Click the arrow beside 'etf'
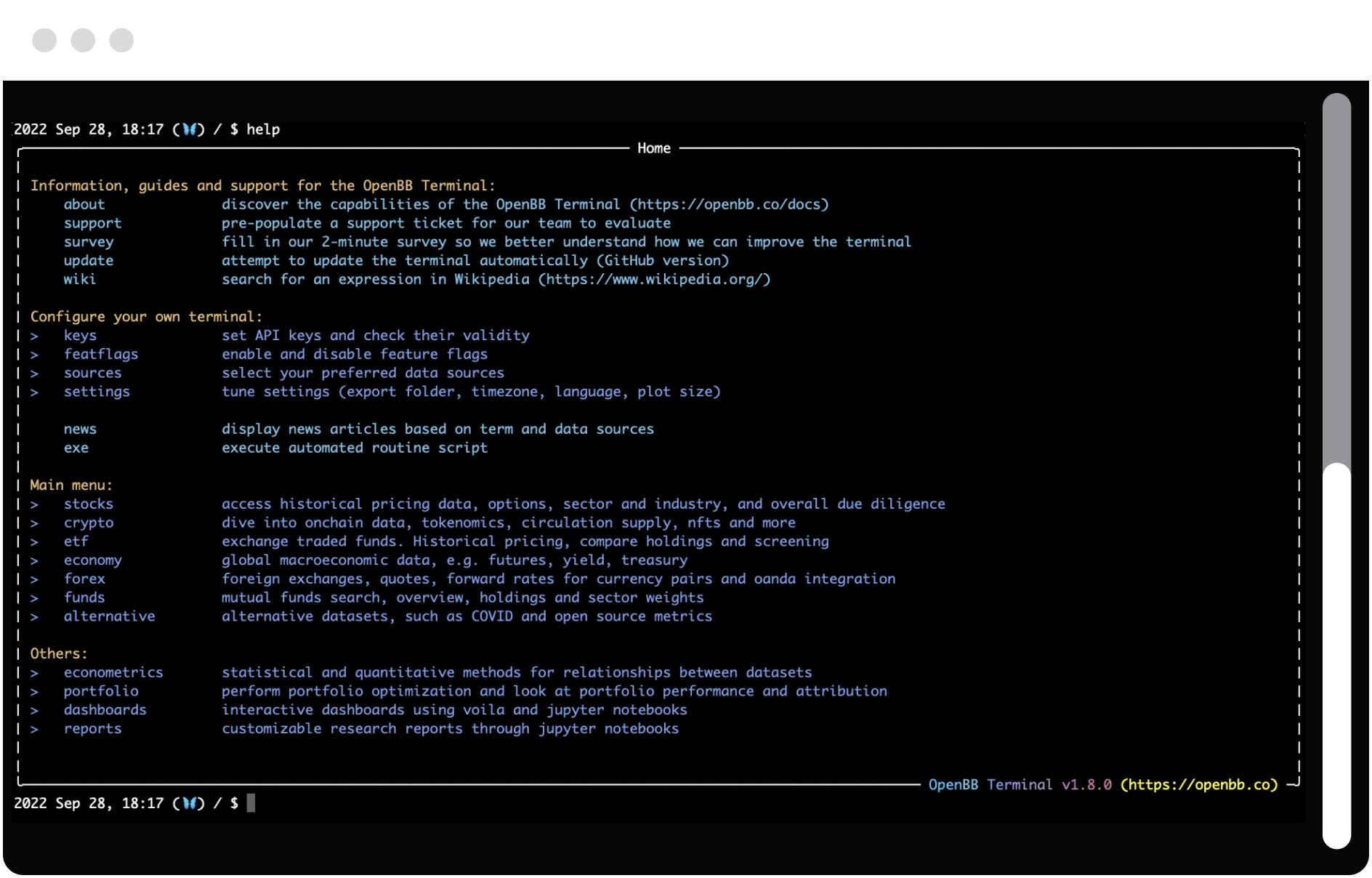Viewport: 1372px width, 878px height. pyautogui.click(x=34, y=542)
